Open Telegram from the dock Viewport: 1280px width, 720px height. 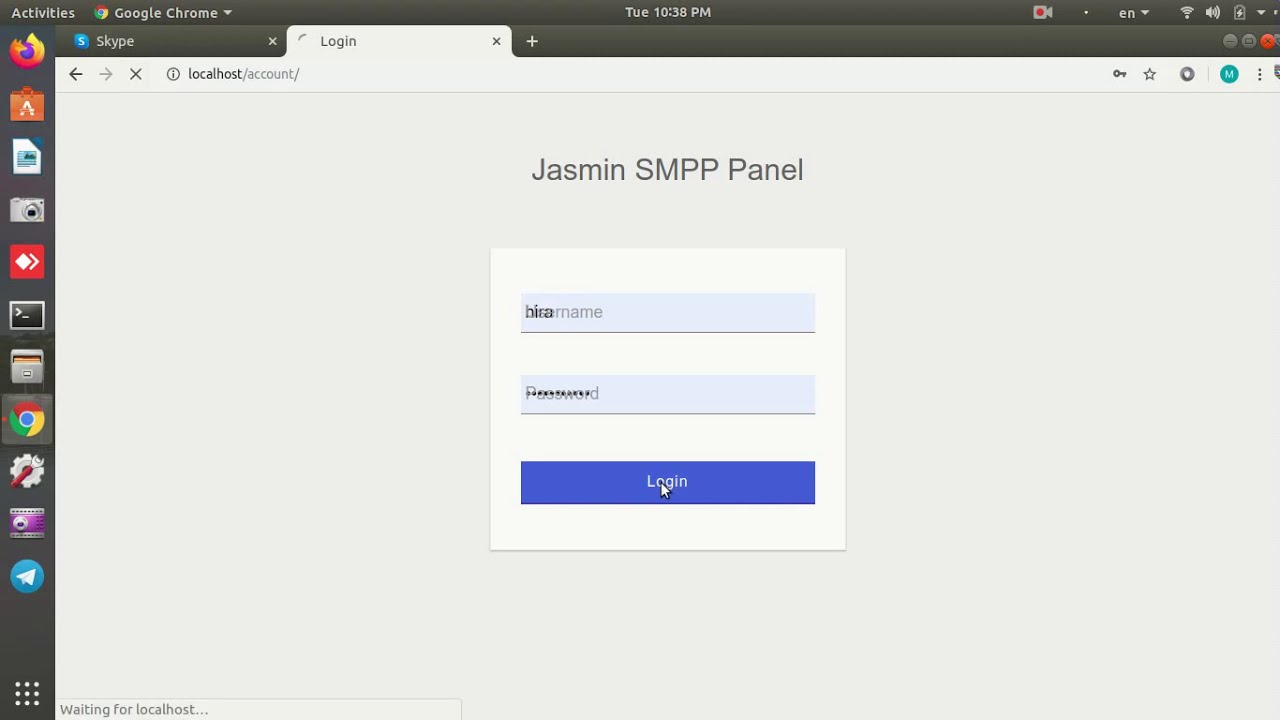pos(27,577)
